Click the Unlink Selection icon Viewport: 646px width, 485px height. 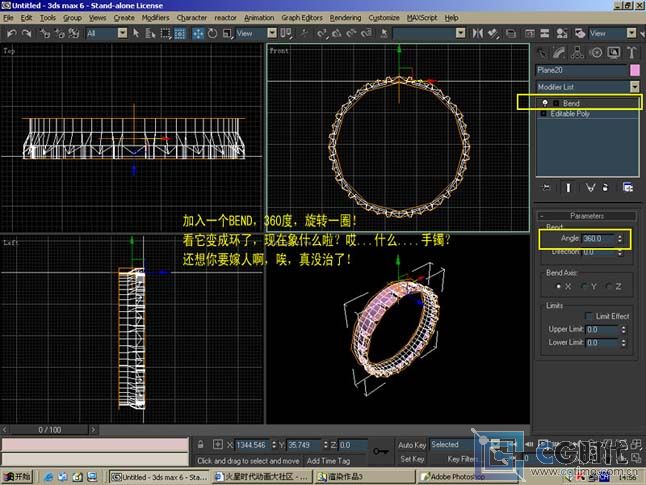pyautogui.click(x=59, y=33)
